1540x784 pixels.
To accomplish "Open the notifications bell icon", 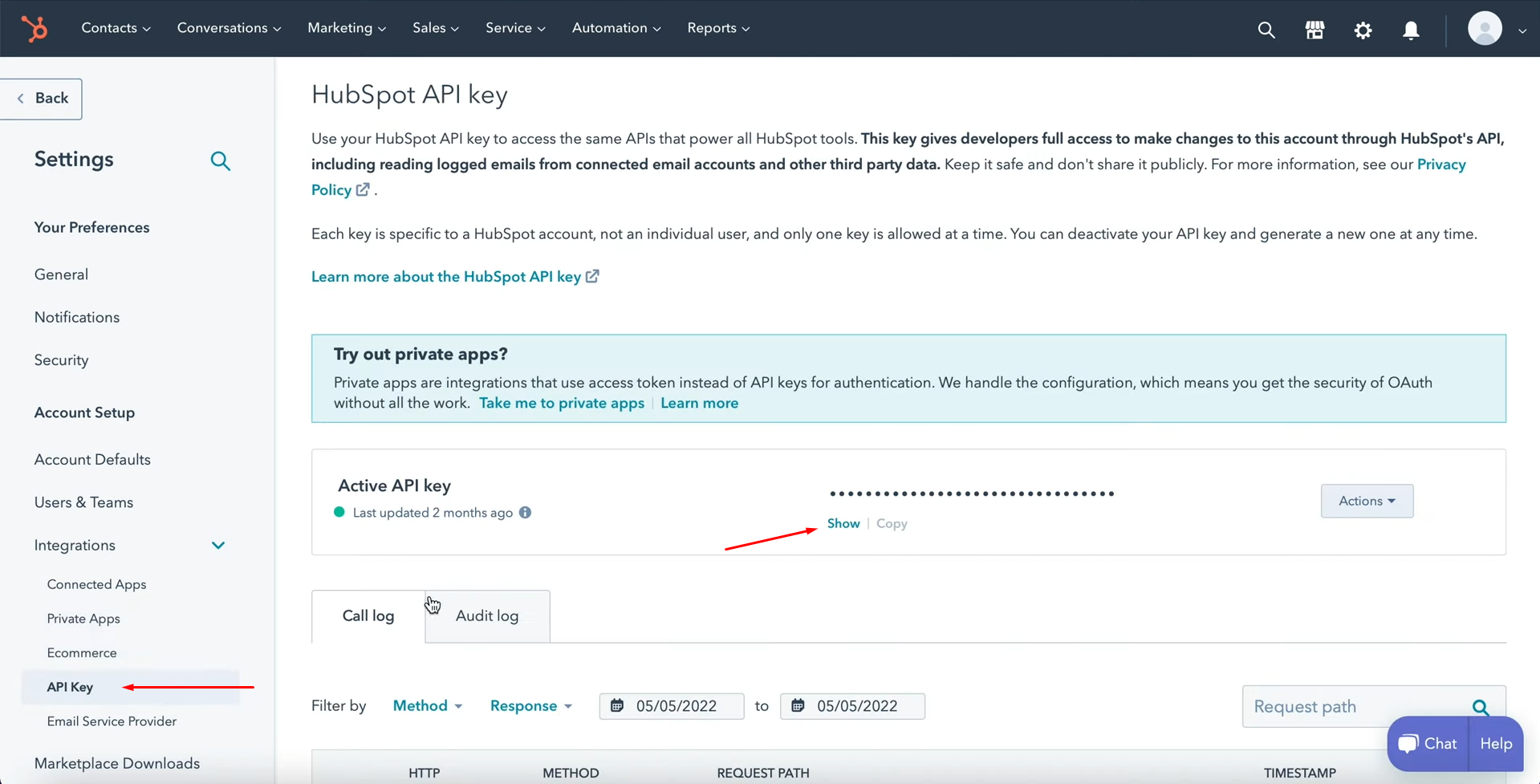I will click(1410, 30).
